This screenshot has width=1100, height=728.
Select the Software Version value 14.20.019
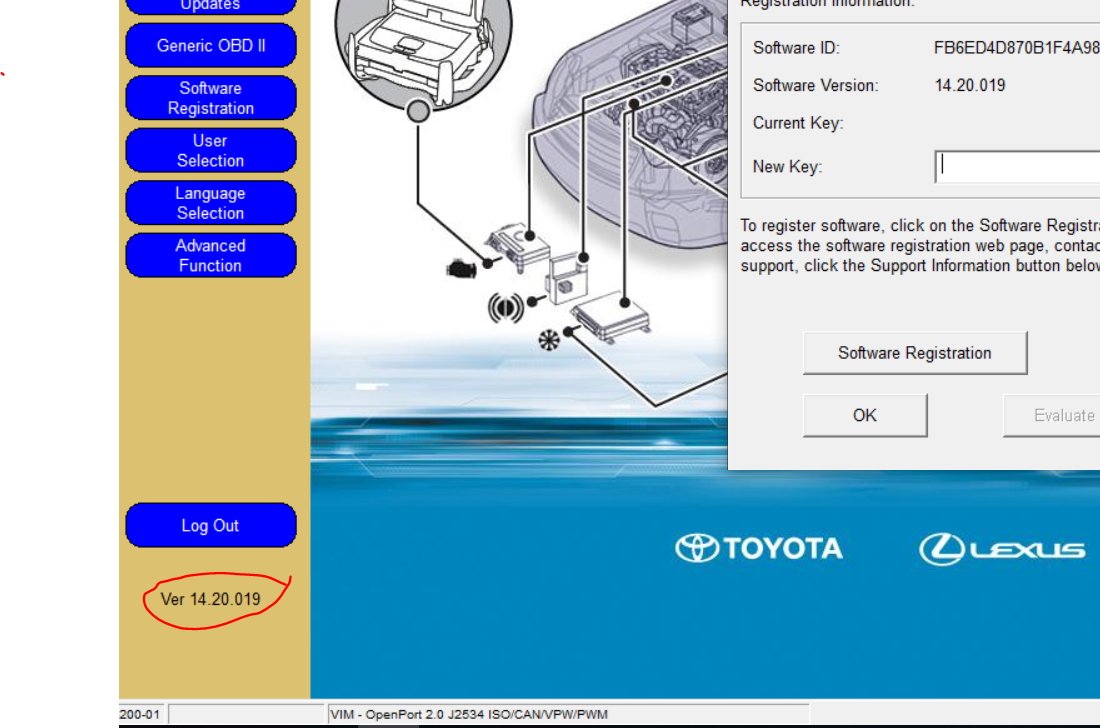(970, 86)
